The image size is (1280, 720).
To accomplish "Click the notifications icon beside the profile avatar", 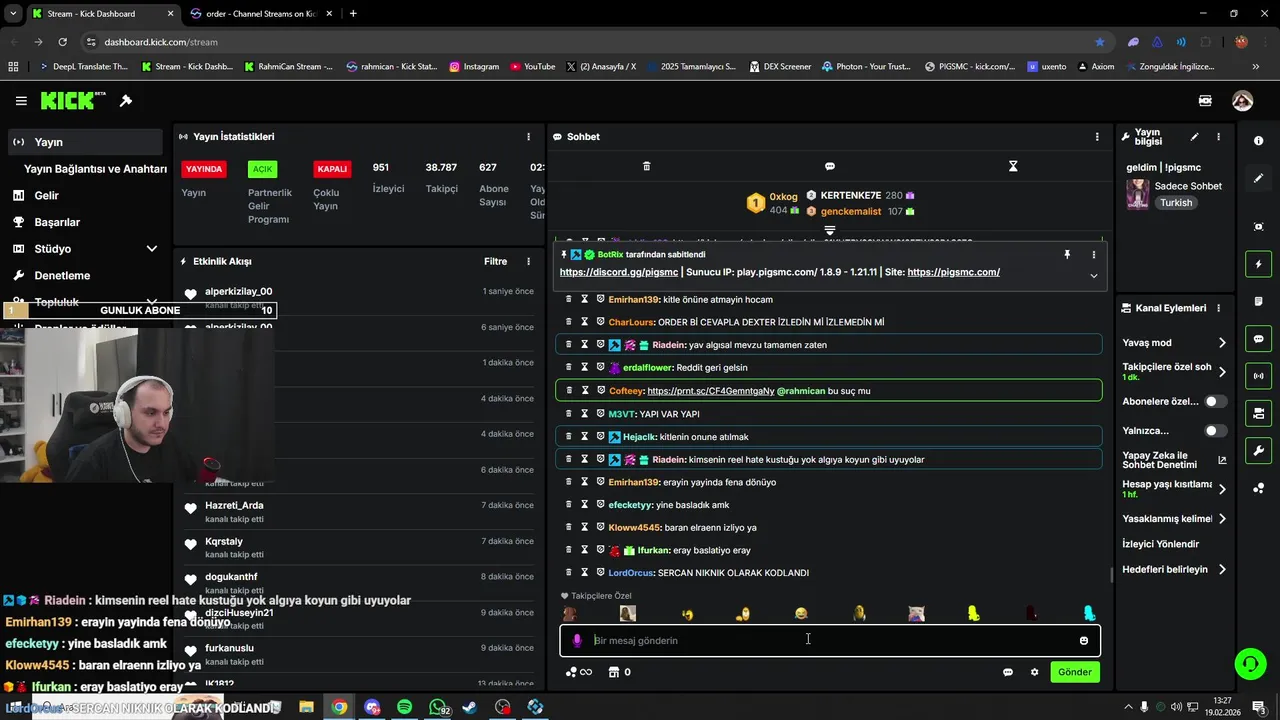I will 1205,101.
